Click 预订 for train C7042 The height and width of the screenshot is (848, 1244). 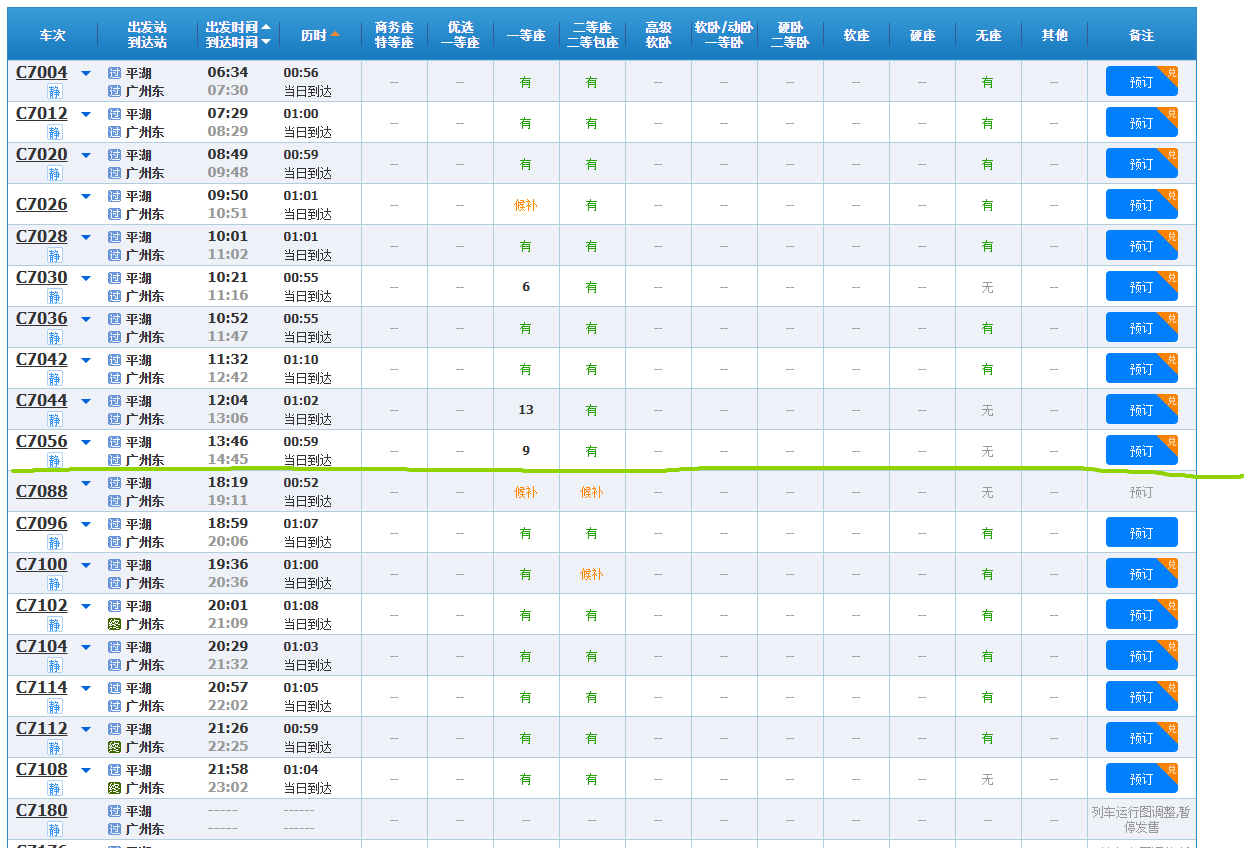pos(1141,369)
